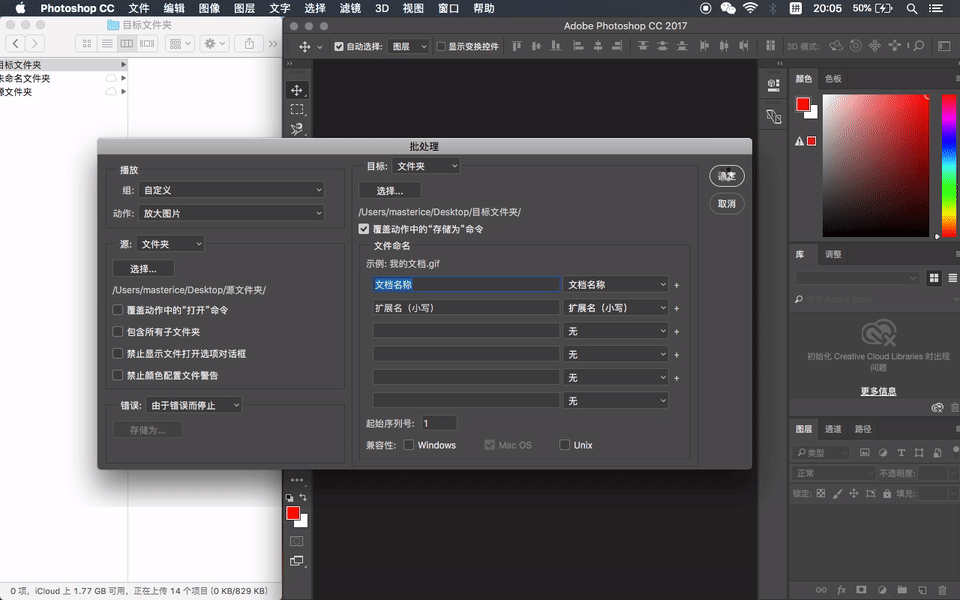
Task: Switch to the 通道 tab
Action: [x=833, y=429]
